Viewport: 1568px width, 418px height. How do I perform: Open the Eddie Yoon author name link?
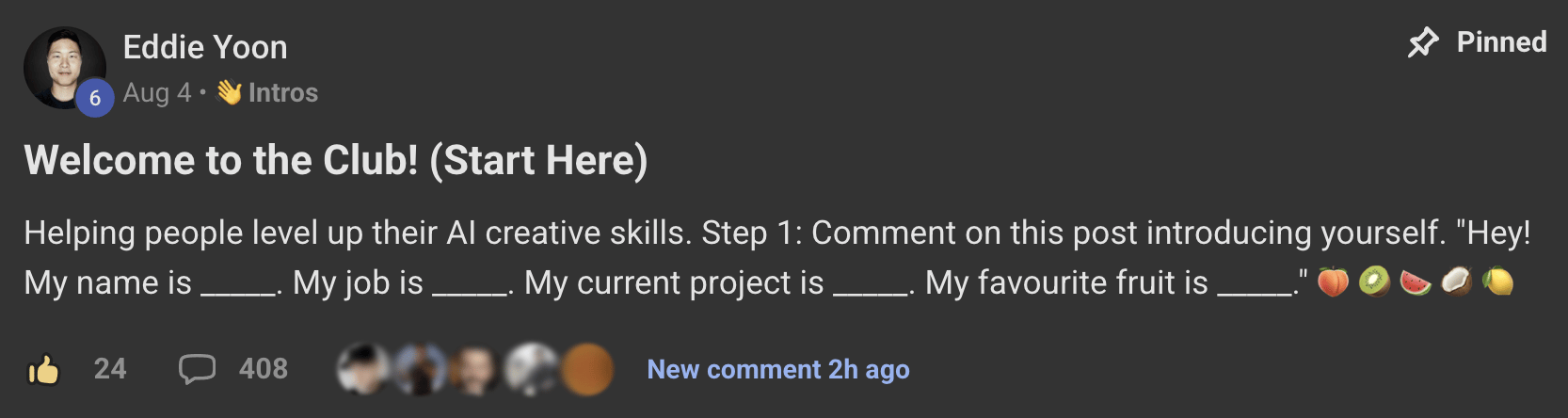point(205,47)
